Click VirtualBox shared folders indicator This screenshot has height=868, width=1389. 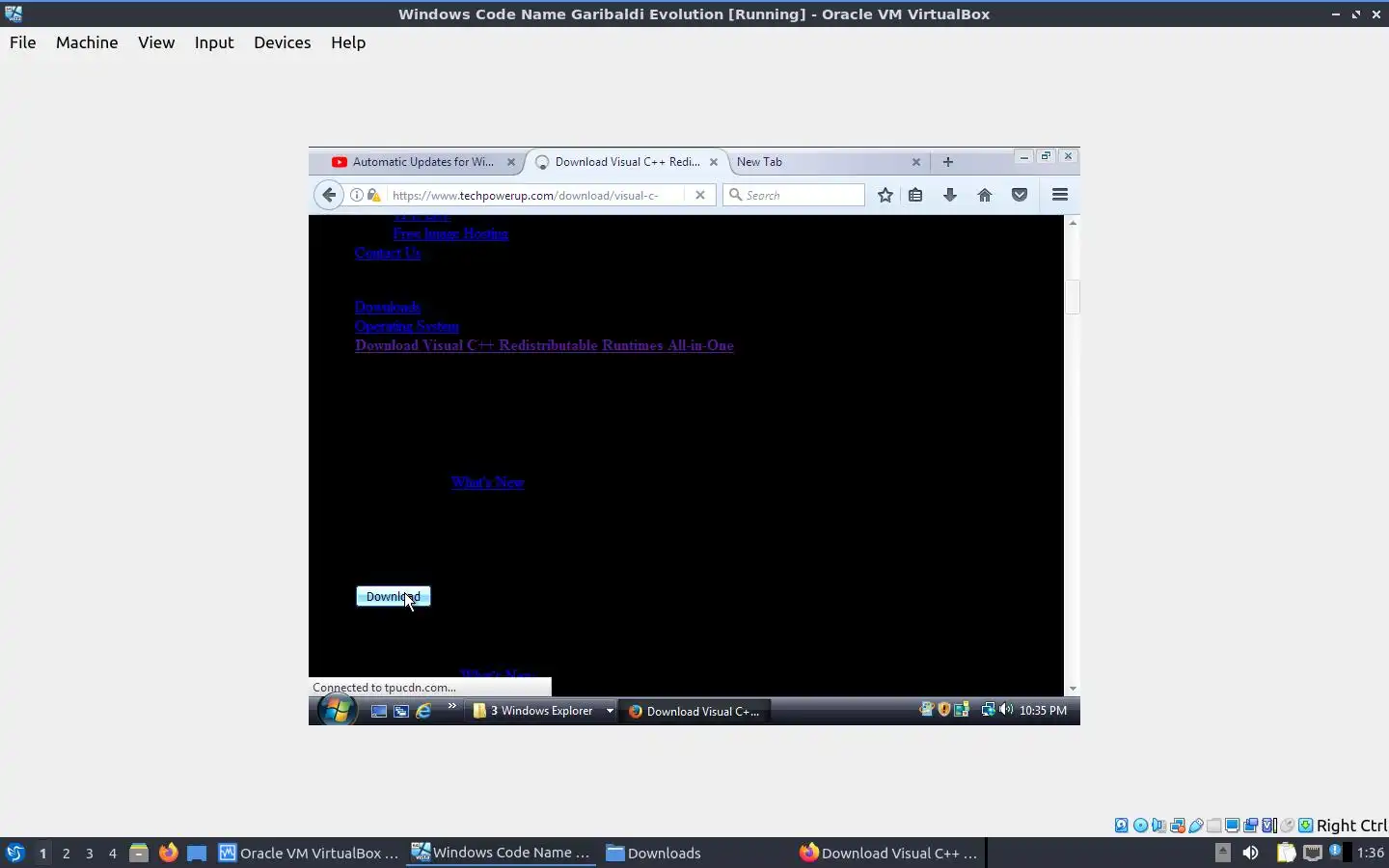(x=1213, y=826)
